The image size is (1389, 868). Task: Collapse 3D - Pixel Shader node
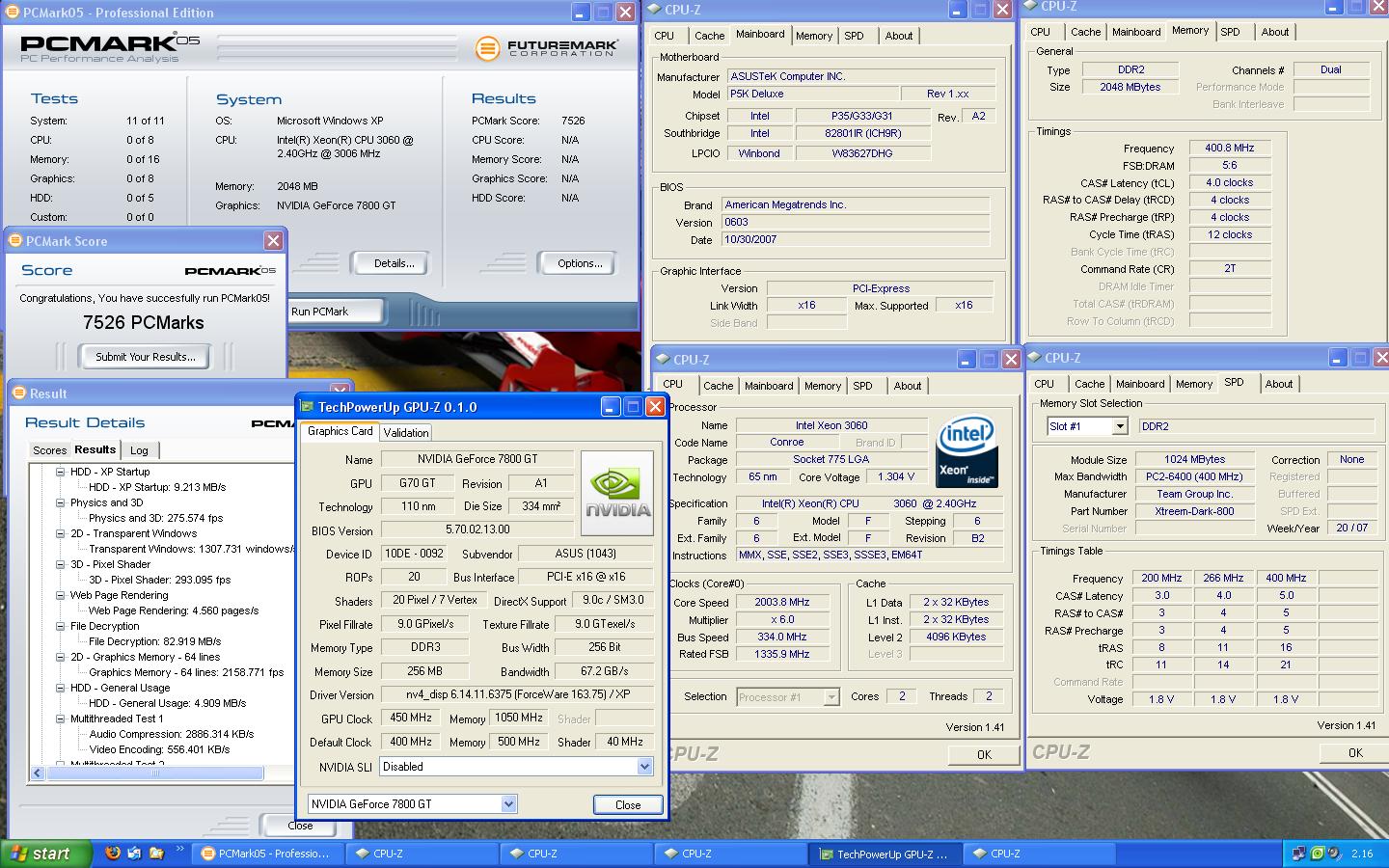(x=60, y=564)
